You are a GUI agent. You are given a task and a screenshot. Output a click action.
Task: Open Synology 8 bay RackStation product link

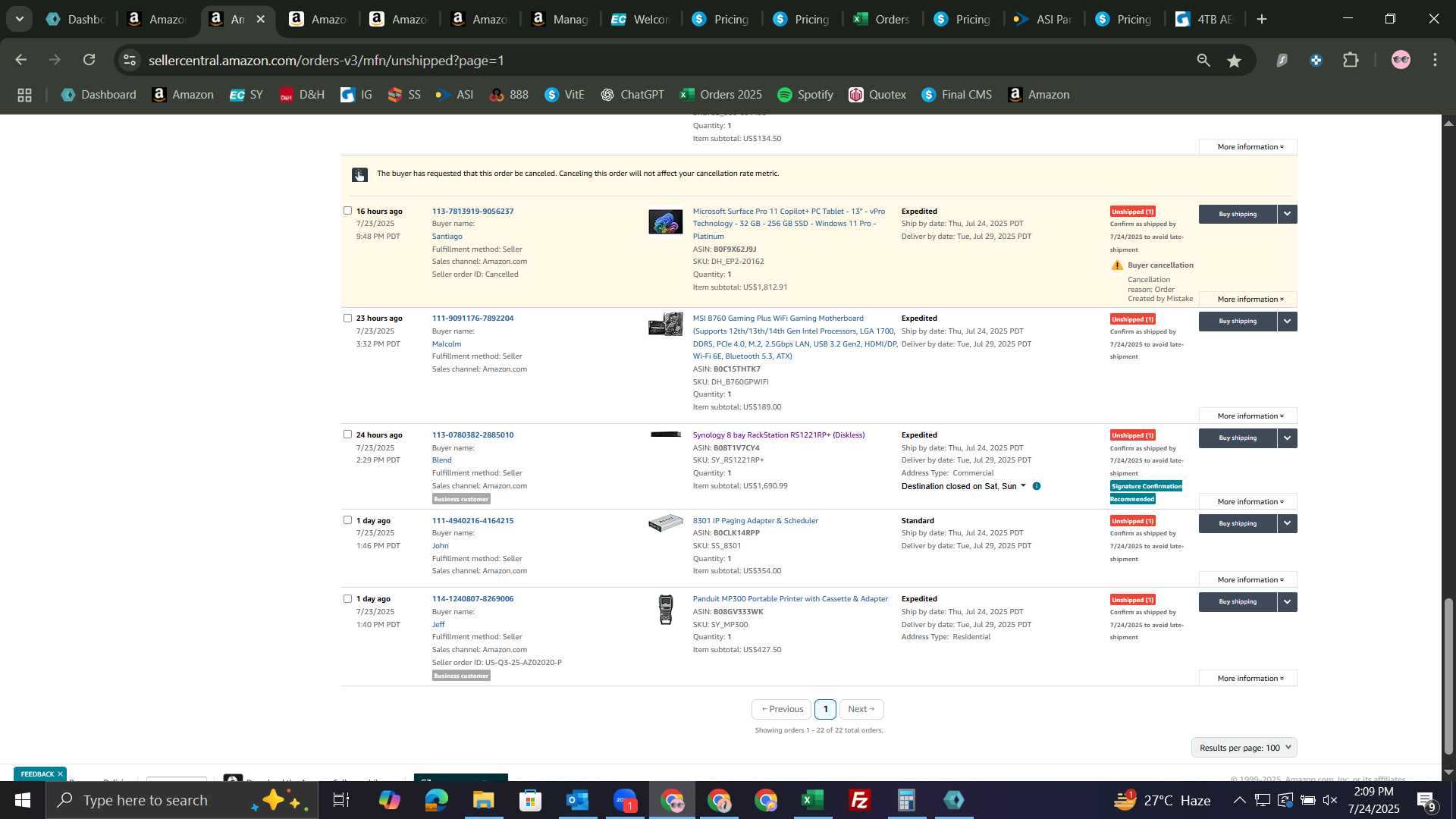click(778, 435)
